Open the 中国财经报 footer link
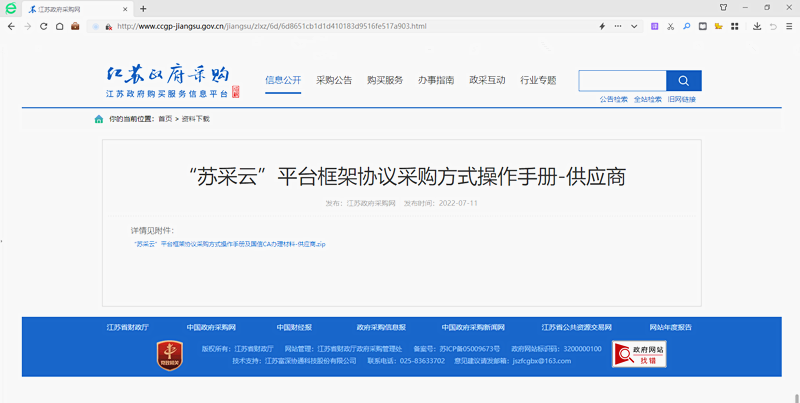 (294, 328)
